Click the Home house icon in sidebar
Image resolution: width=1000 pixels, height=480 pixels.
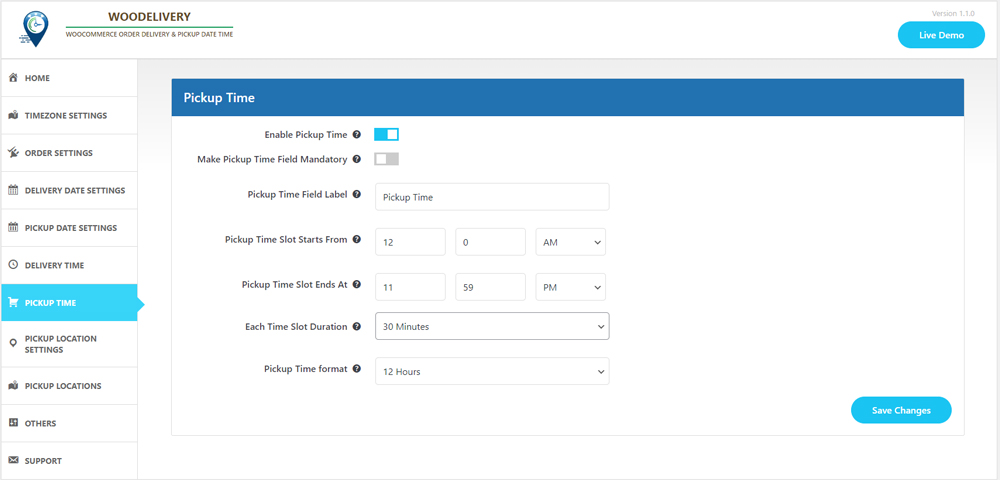click(14, 78)
